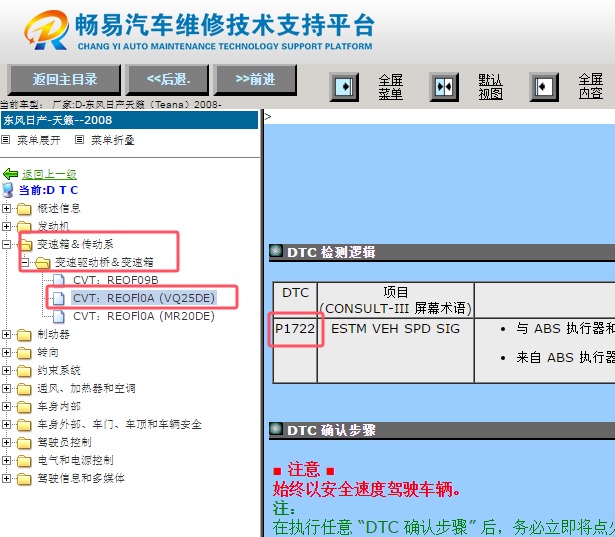This screenshot has width=615, height=537.
Task: Click default view (默认视图) icon
Action: (444, 87)
